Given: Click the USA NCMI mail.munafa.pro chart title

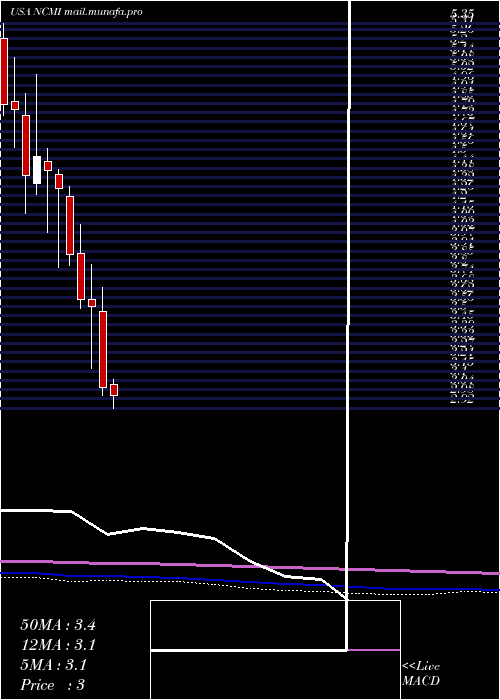Looking at the screenshot, I should (77, 12).
